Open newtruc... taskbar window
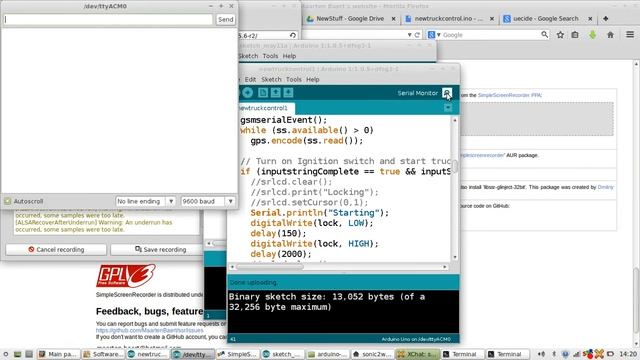This screenshot has width=640, height=360. pyautogui.click(x=148, y=354)
